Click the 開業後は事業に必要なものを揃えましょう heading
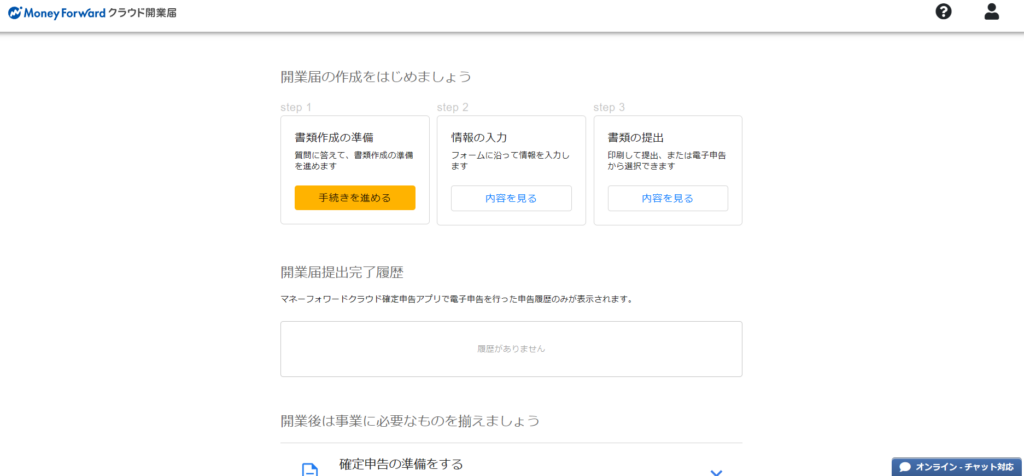This screenshot has width=1024, height=476. pos(411,420)
